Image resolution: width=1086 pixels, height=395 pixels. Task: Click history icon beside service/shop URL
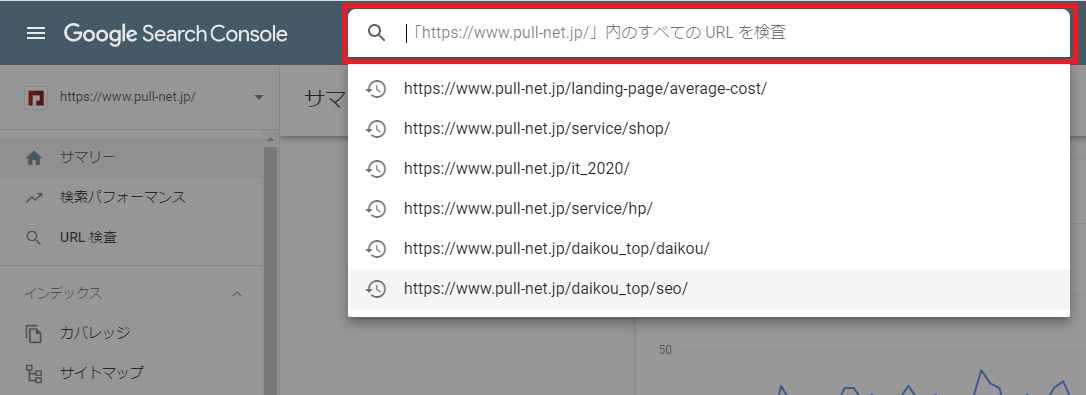[x=375, y=129]
